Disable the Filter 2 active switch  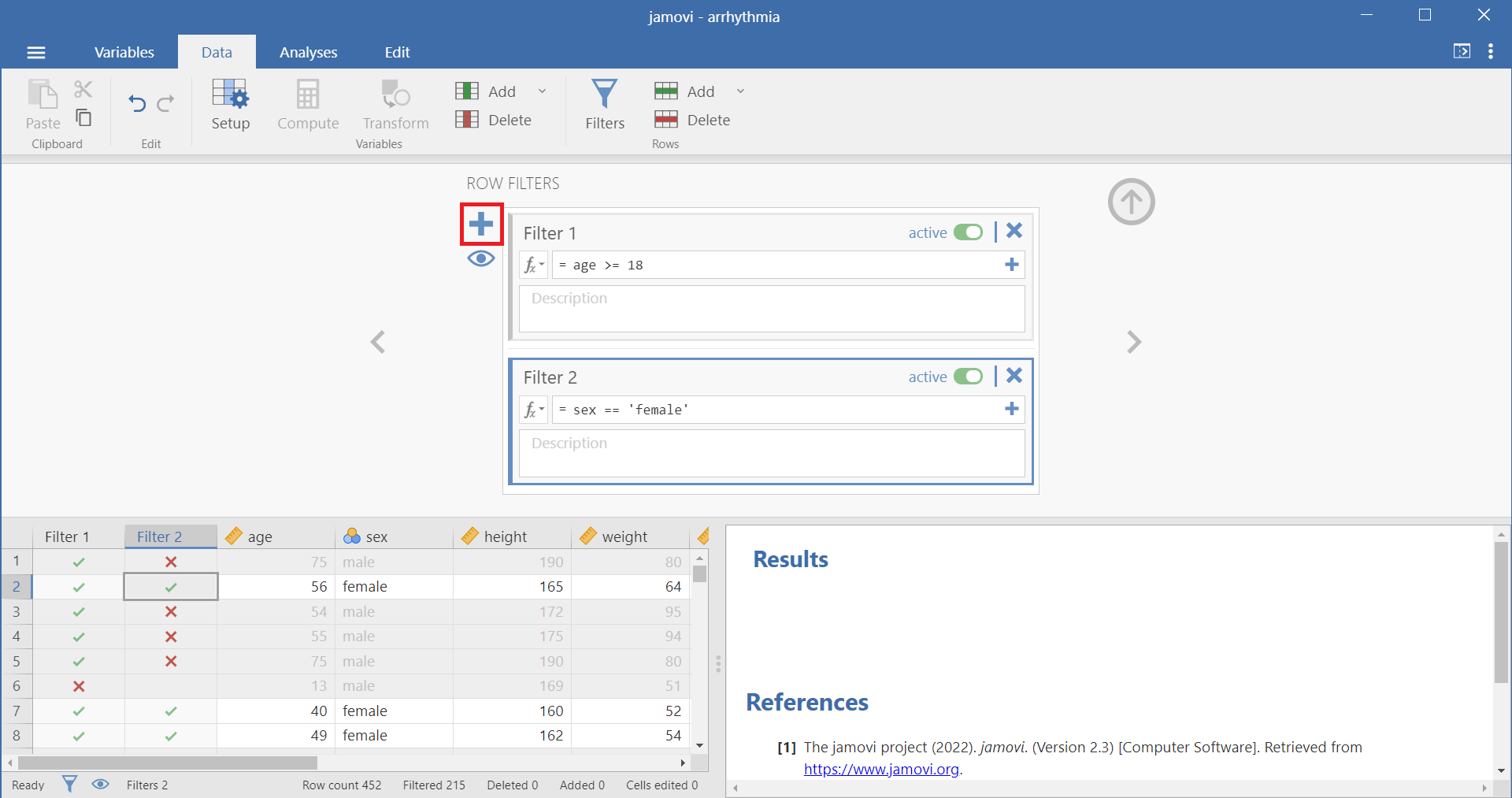tap(968, 377)
